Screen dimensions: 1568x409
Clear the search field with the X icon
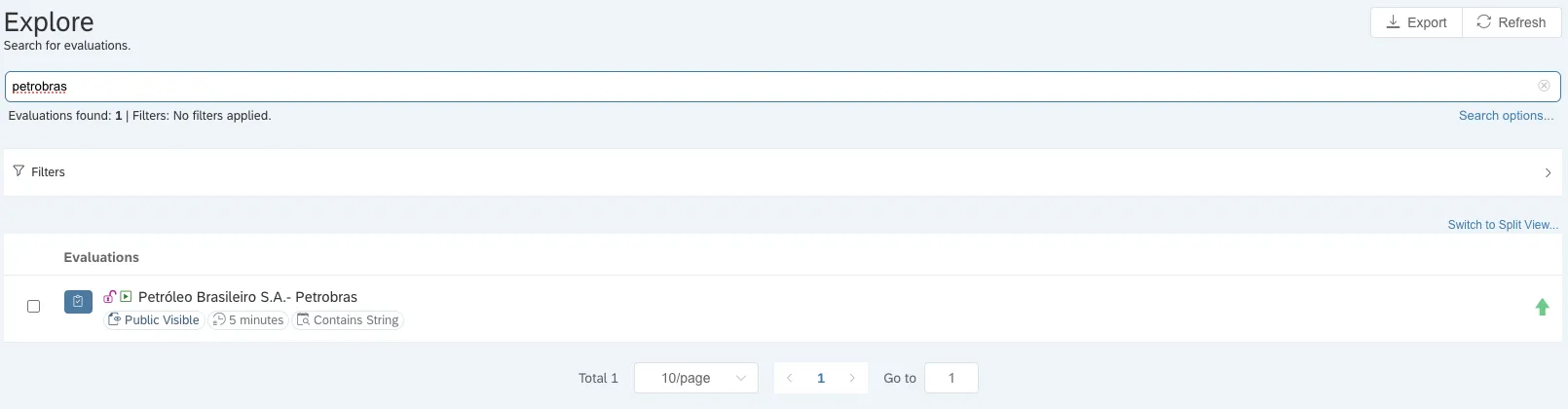coord(1544,86)
